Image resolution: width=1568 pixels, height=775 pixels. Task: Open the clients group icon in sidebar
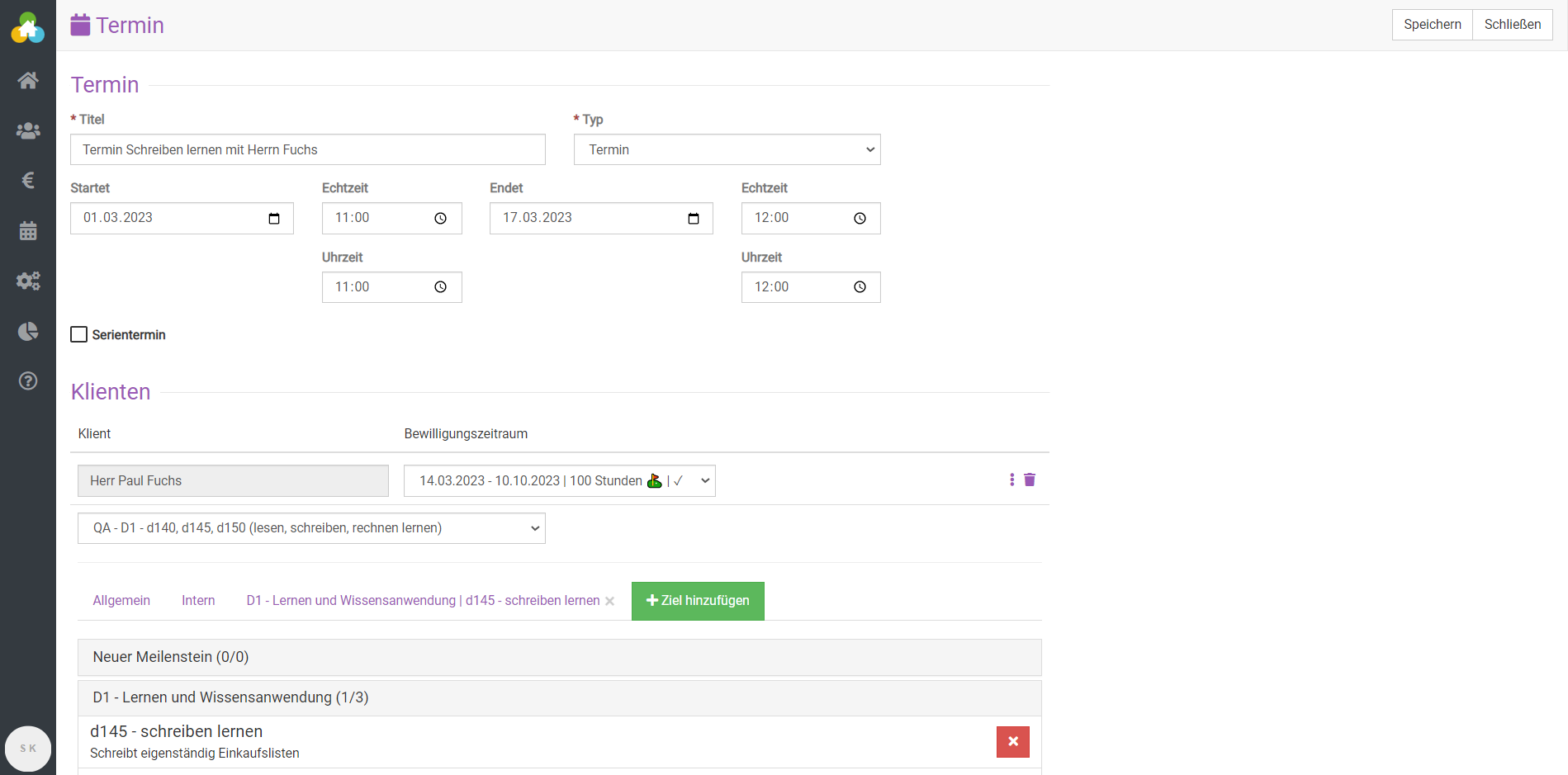pyautogui.click(x=28, y=130)
